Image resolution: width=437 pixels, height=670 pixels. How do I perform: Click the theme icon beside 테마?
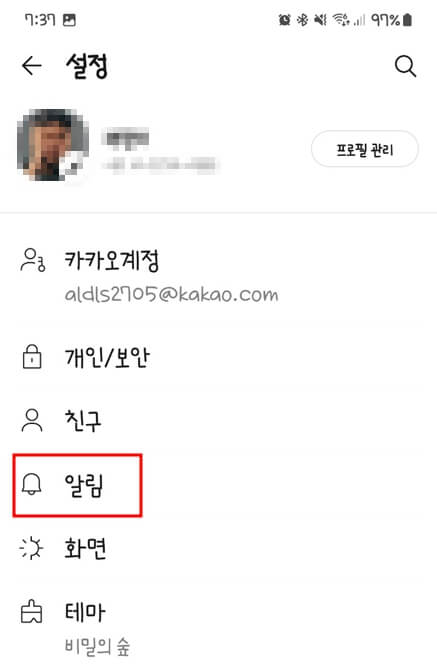(x=32, y=612)
